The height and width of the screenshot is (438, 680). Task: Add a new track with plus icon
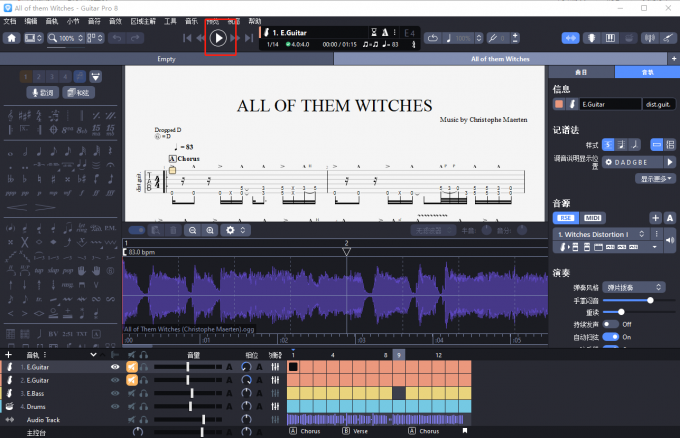[x=8, y=355]
